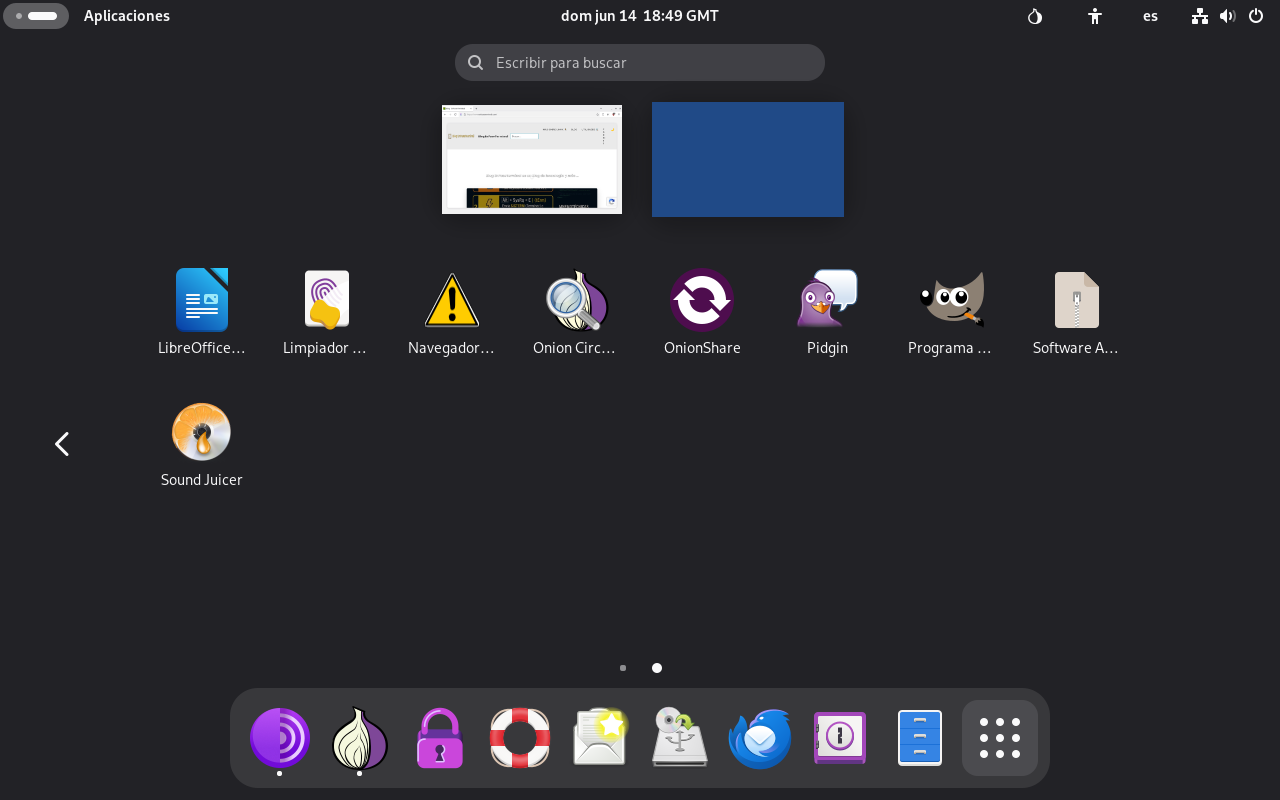Open the purple padlock app in the dock
Image resolution: width=1280 pixels, height=800 pixels.
coord(440,738)
